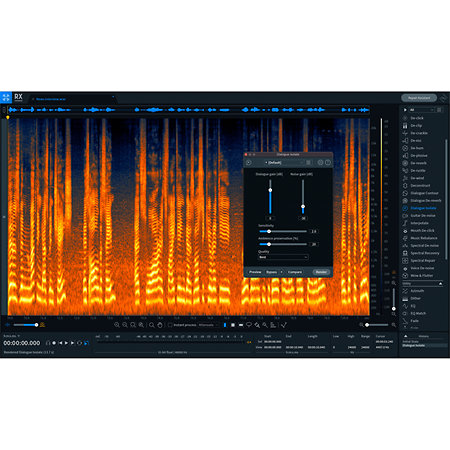Click the Sensitivity value field
450x450 pixels.
click(314, 231)
